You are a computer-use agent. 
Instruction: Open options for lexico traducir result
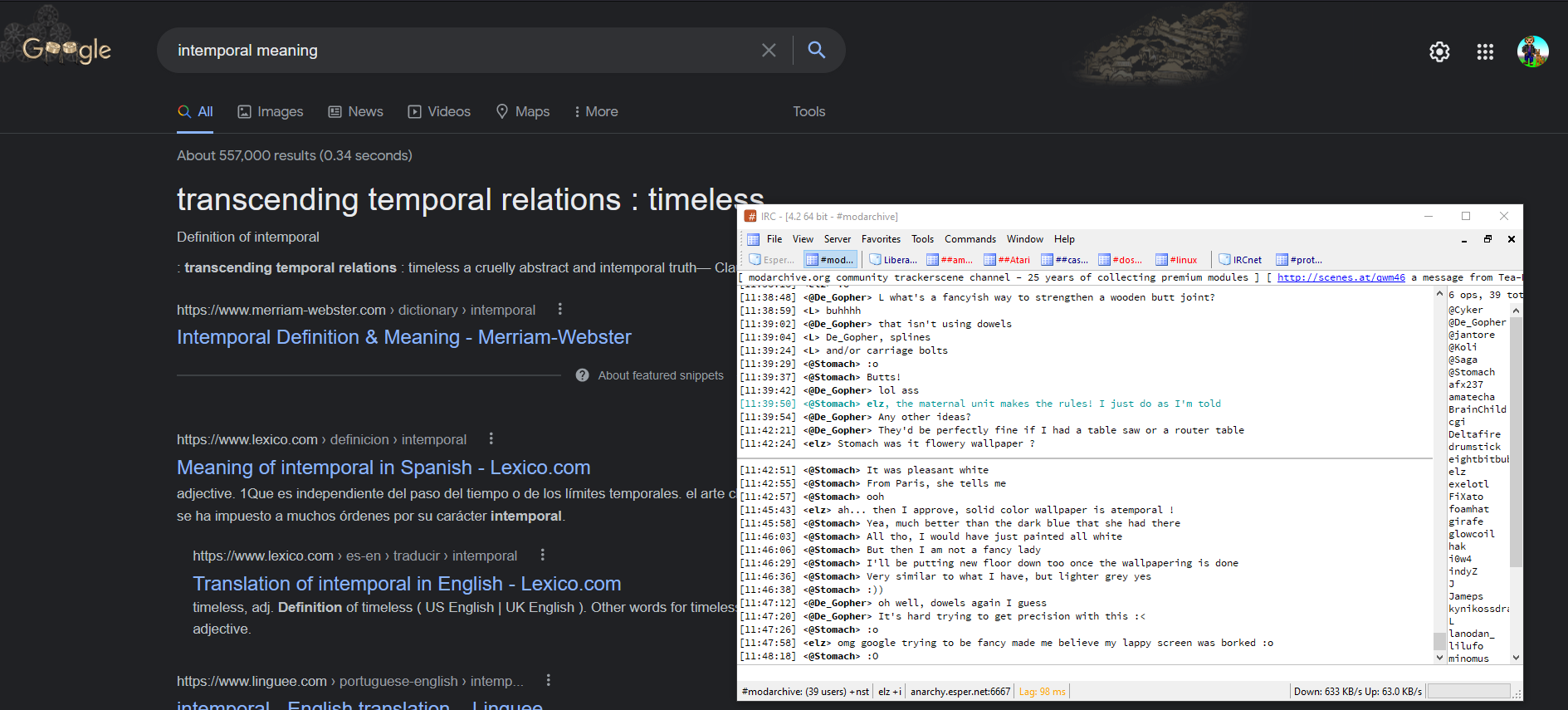[x=543, y=555]
